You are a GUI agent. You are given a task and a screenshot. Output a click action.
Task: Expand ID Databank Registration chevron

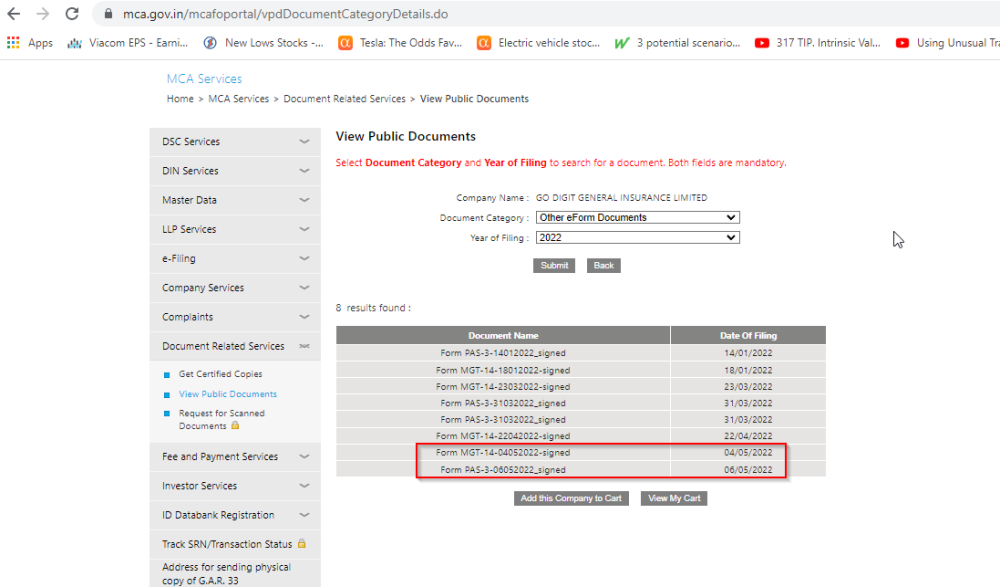tap(304, 515)
